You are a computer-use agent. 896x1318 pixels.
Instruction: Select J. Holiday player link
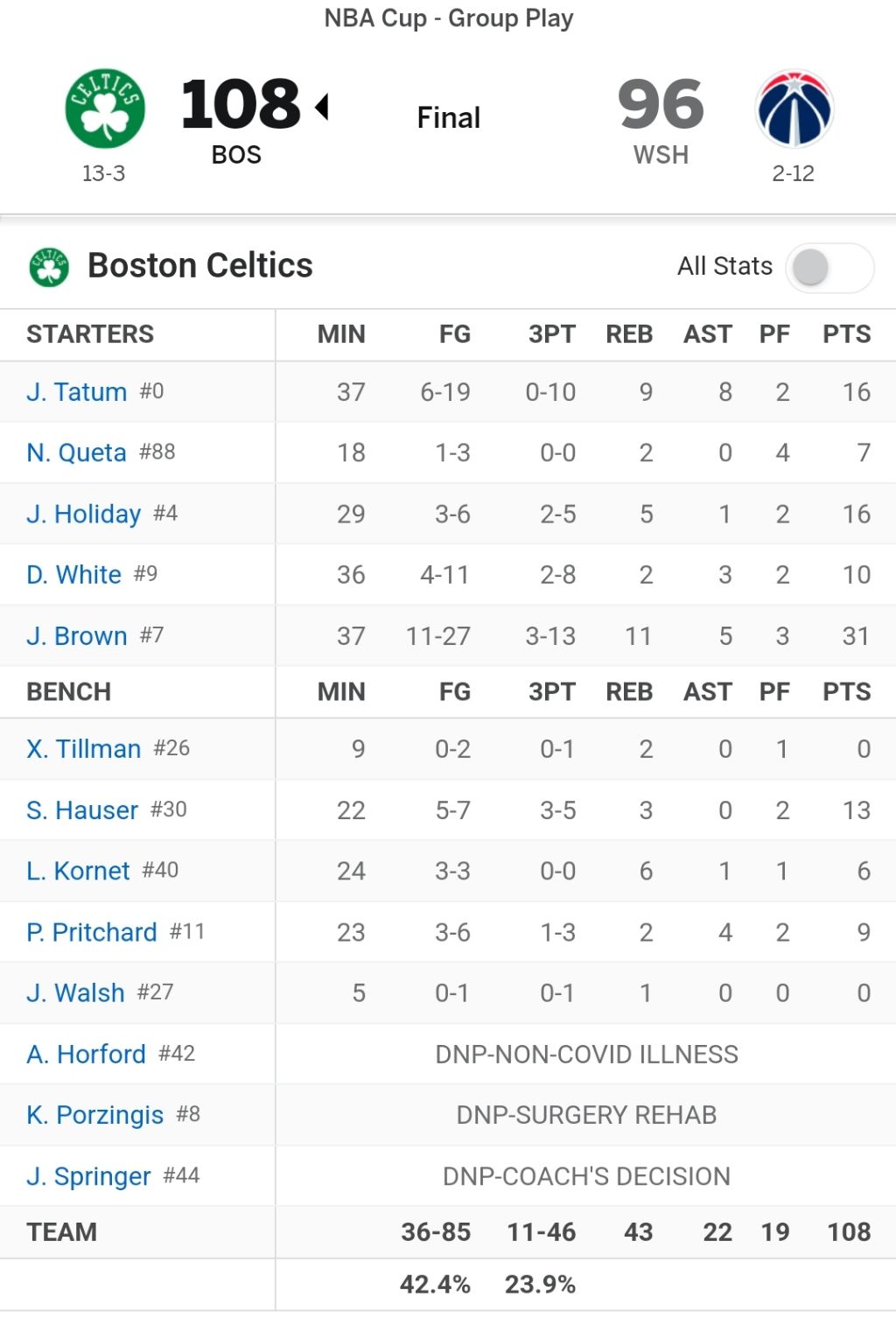pyautogui.click(x=84, y=514)
